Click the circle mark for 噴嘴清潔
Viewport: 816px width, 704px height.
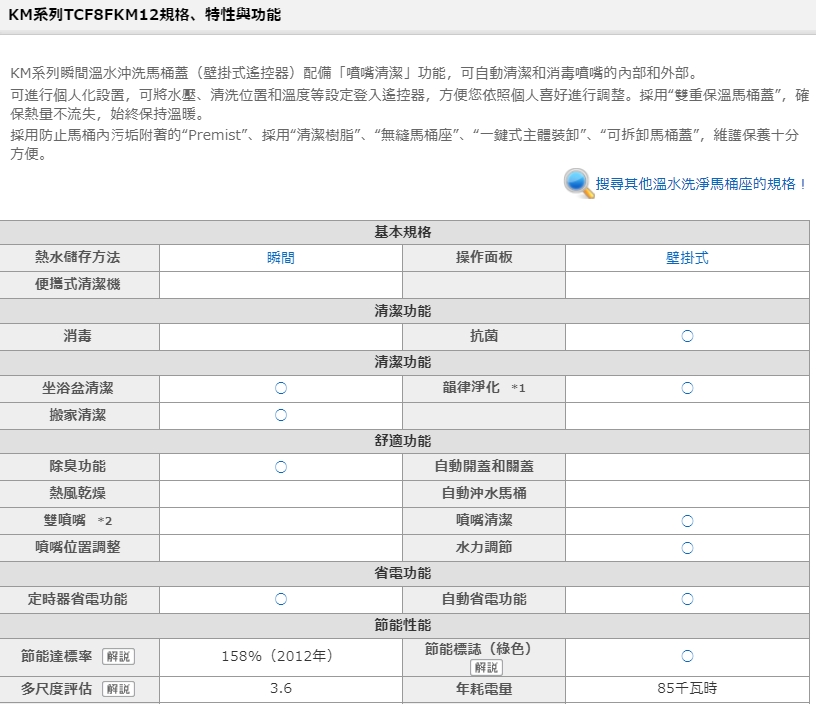pos(687,521)
